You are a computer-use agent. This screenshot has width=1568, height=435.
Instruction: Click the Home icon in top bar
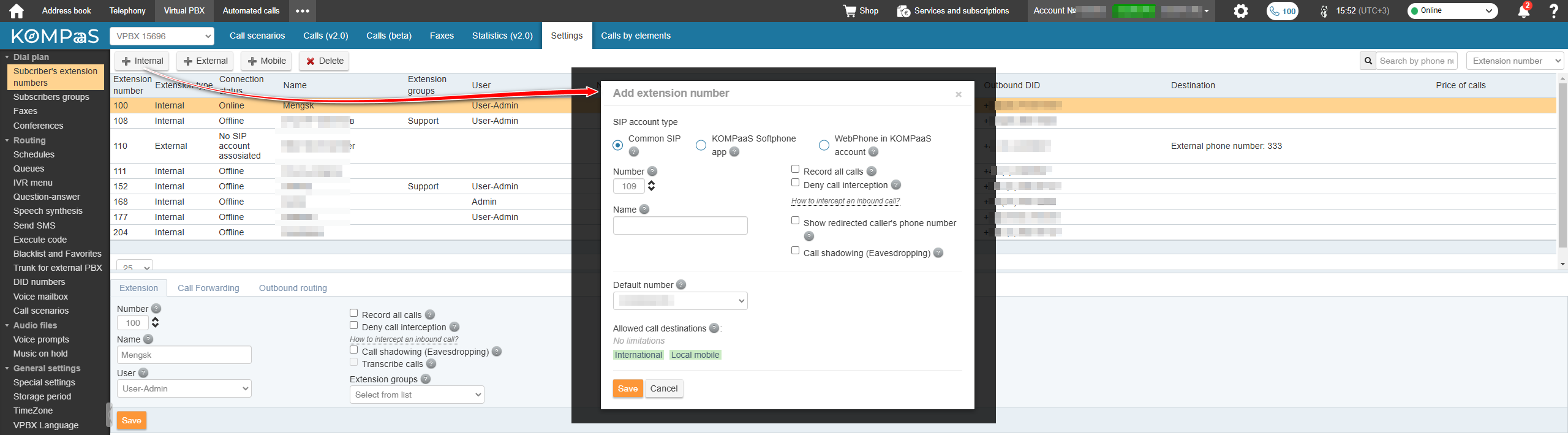coord(17,11)
